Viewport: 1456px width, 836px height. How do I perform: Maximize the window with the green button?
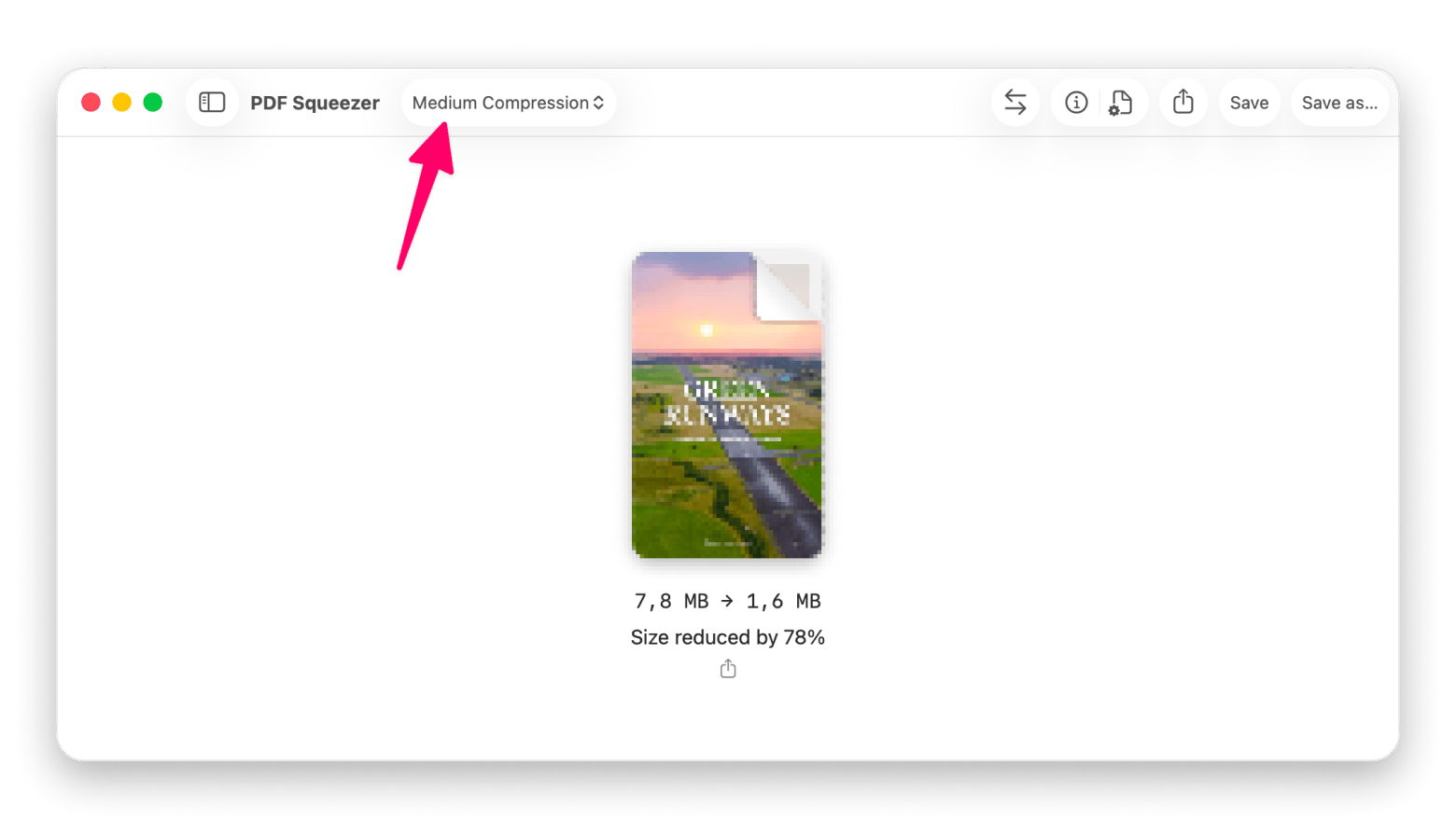pyautogui.click(x=153, y=103)
